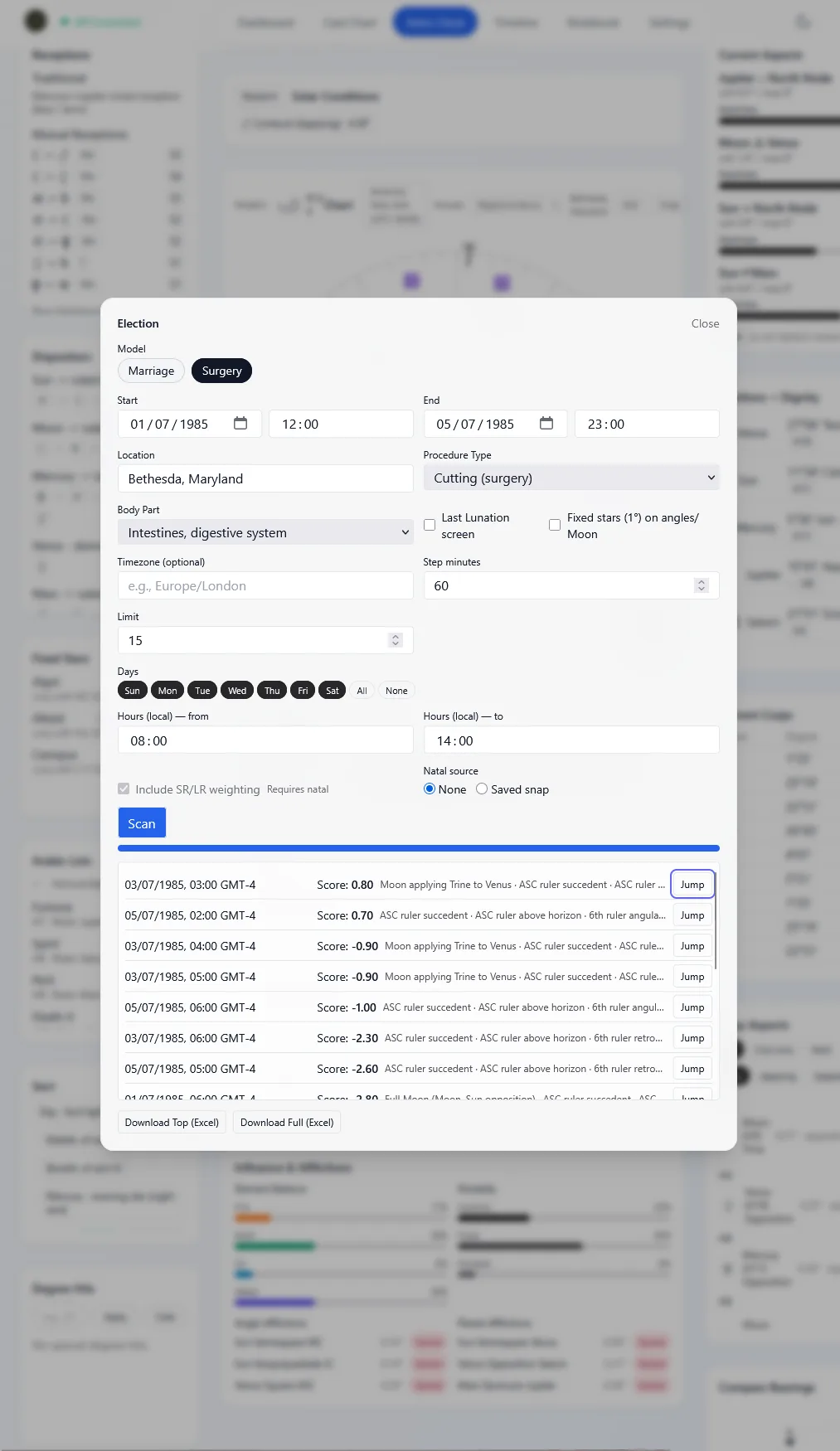Click the Step minutes stepper arrows
The image size is (840, 1451).
point(702,585)
